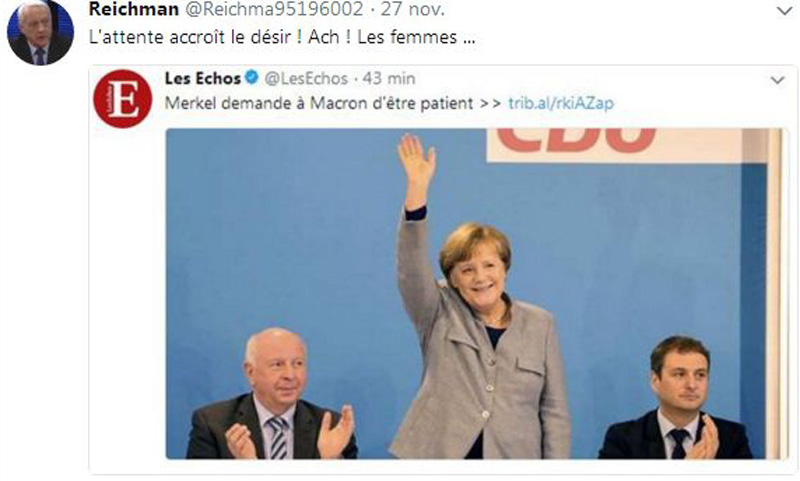Viewport: 800px width, 481px height.
Task: Click the @LesEchos handle
Action: coord(306,78)
